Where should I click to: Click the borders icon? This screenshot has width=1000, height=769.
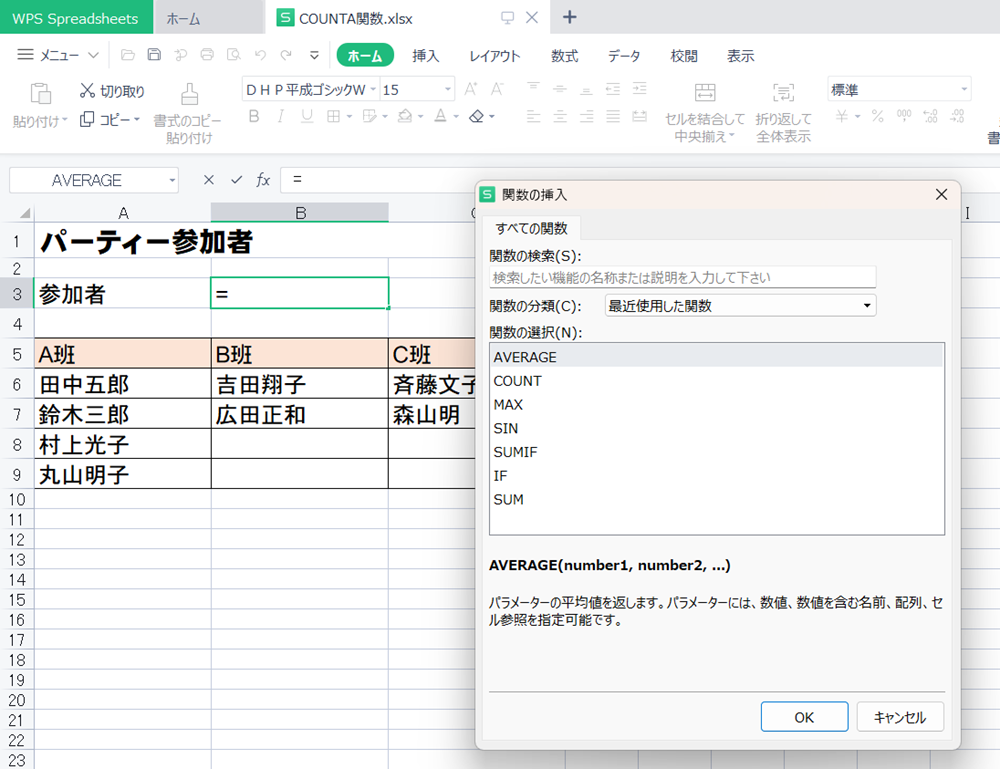334,116
